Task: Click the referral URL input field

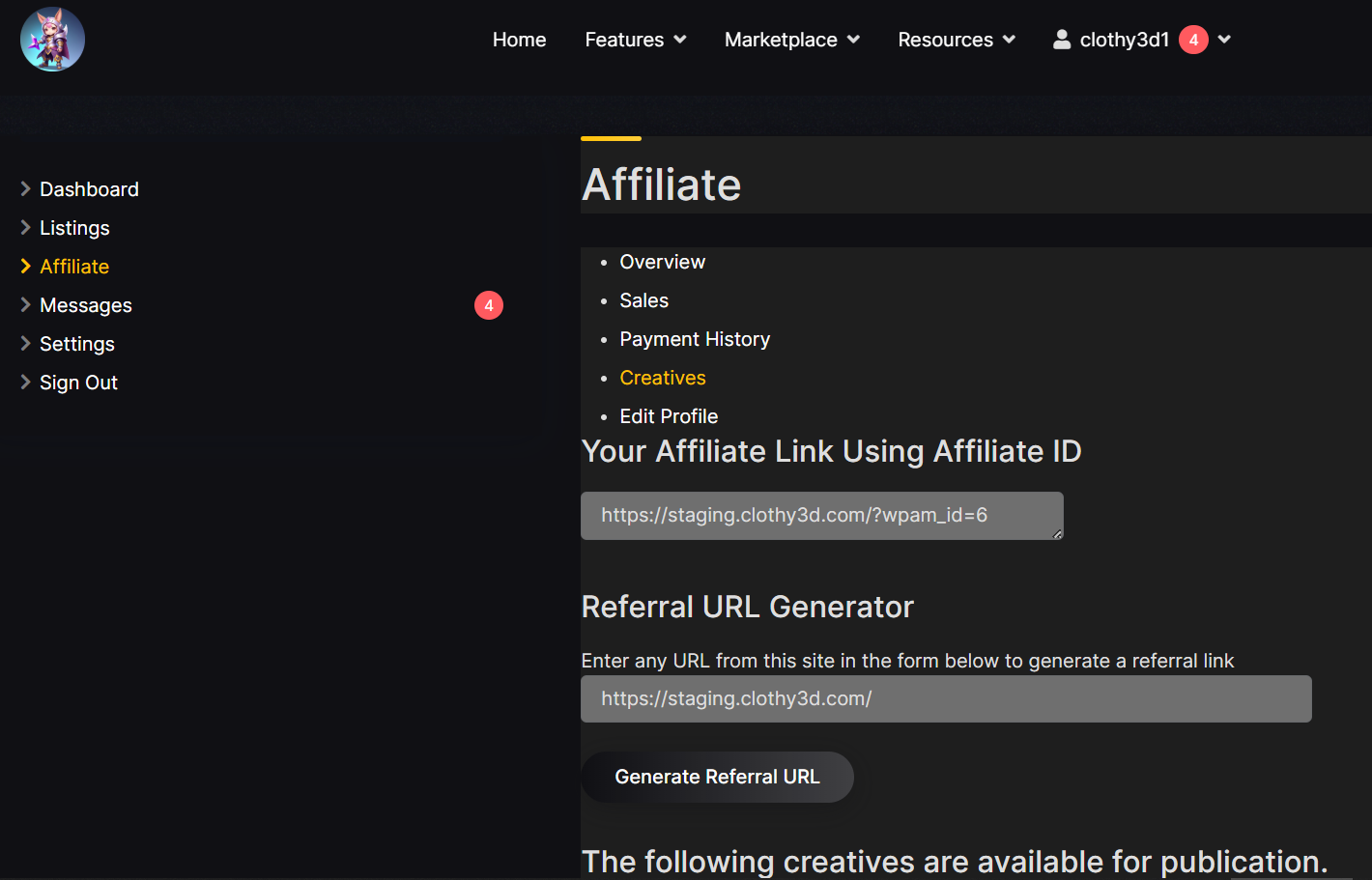Action: tap(945, 698)
